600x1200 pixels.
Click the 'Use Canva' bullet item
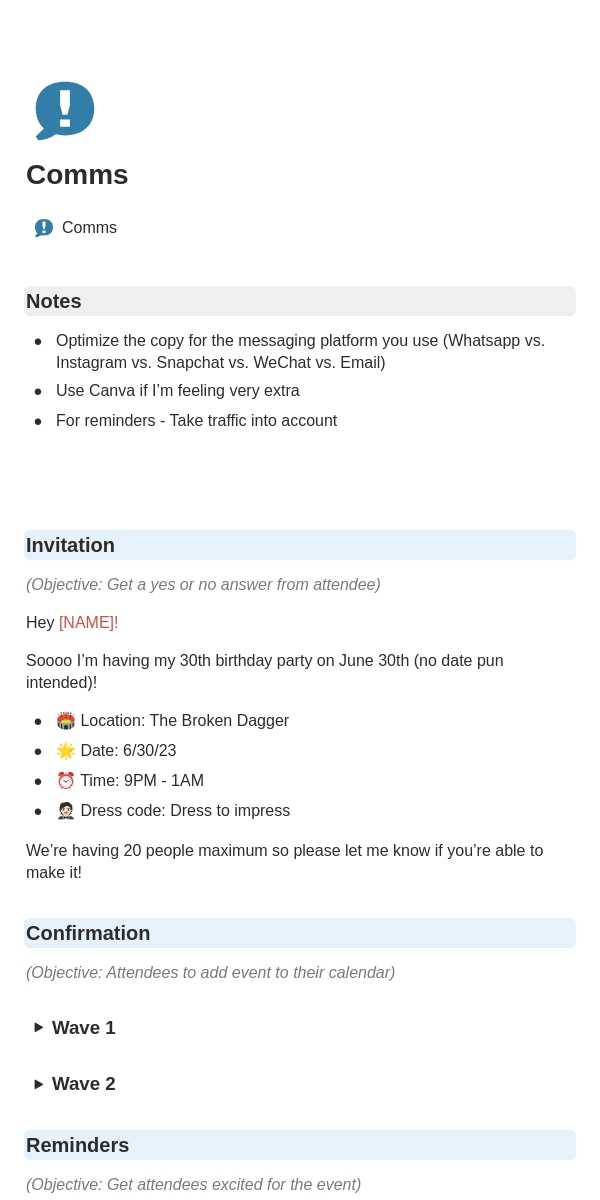coord(178,391)
